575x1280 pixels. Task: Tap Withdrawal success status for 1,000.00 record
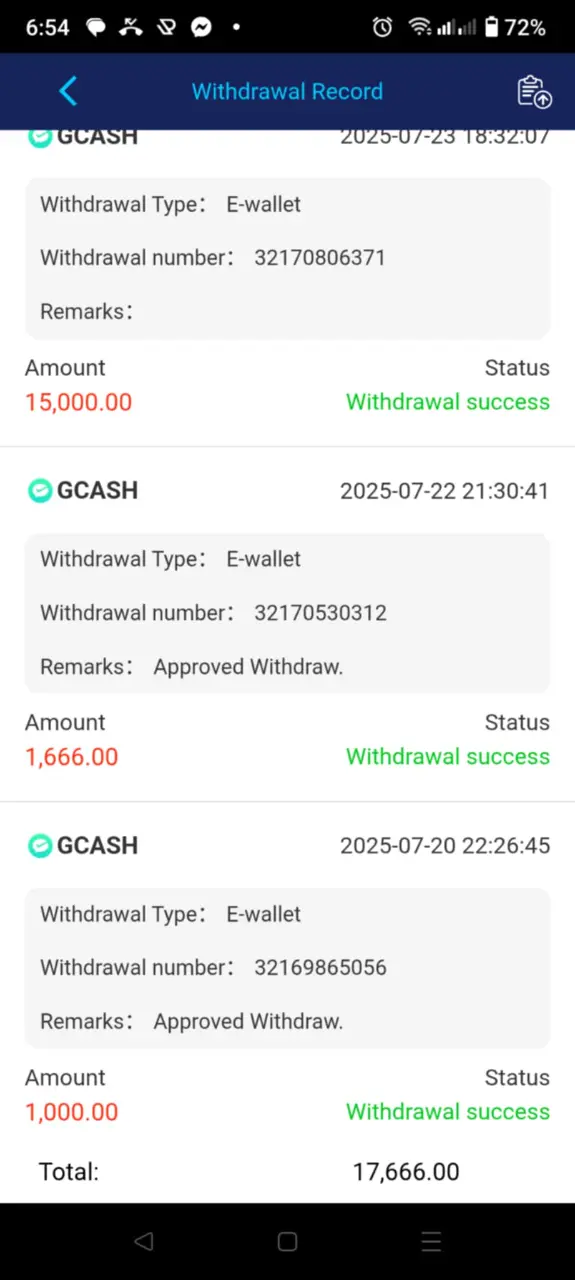[448, 1112]
